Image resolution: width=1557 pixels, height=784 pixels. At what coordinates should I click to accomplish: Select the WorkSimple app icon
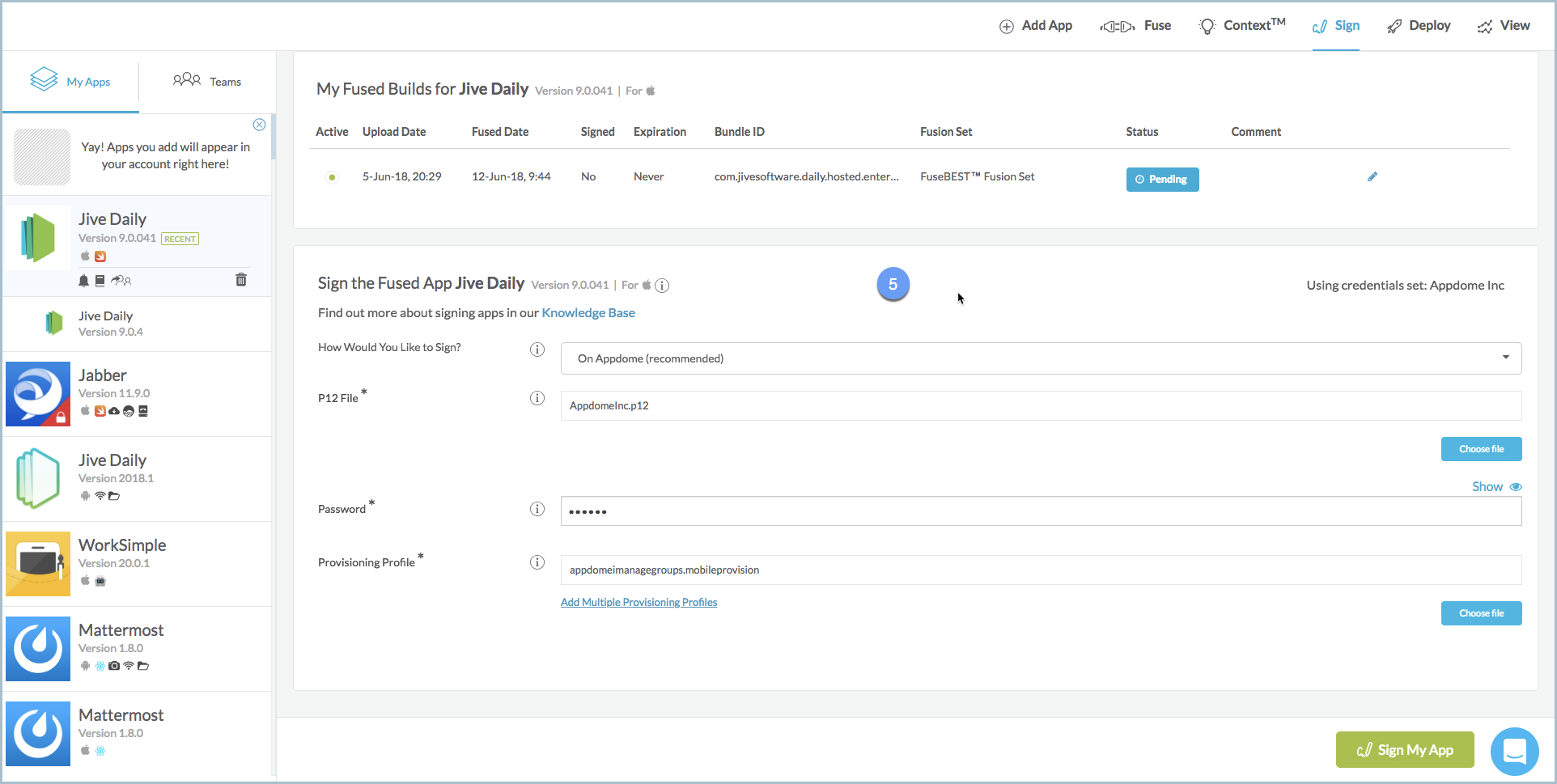pyautogui.click(x=38, y=564)
